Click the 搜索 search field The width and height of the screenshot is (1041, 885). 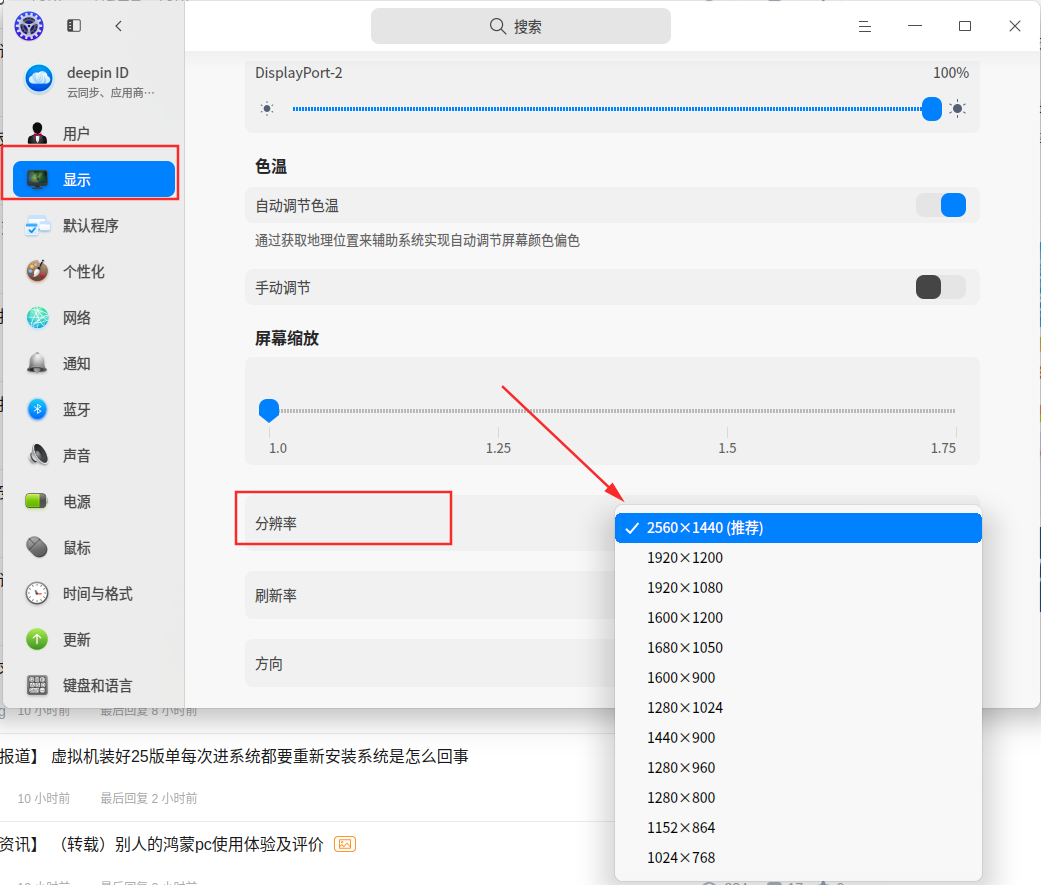[520, 26]
